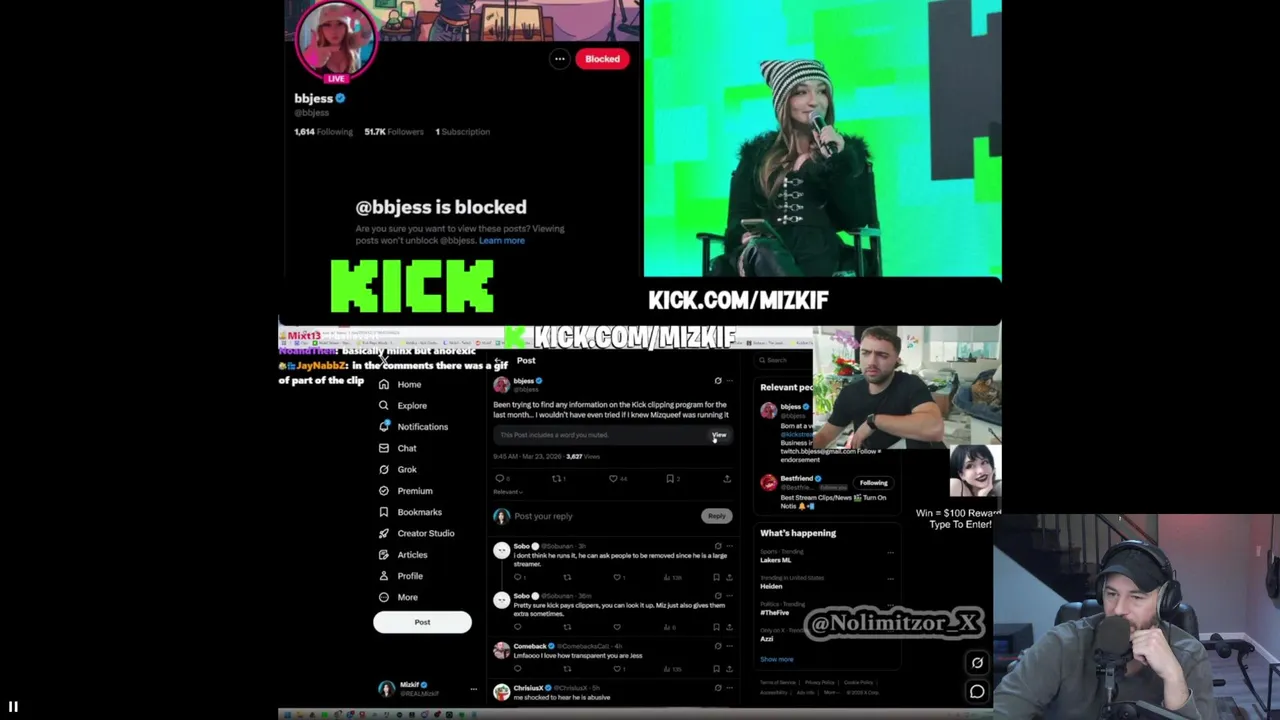Open the #TheFive trending topic
Screen dimensions: 1280x720
click(x=775, y=613)
